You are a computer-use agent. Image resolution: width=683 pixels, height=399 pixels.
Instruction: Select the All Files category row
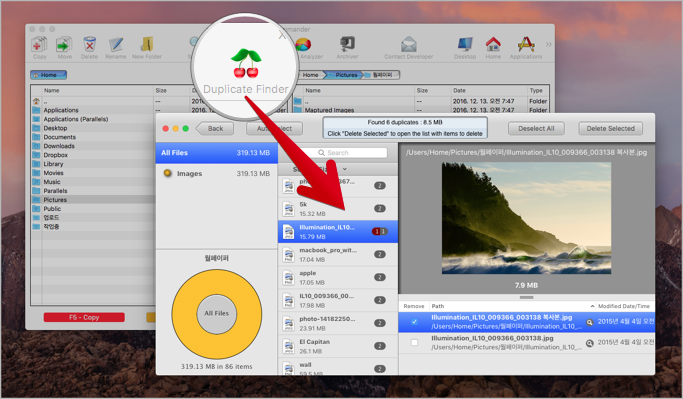[216, 153]
